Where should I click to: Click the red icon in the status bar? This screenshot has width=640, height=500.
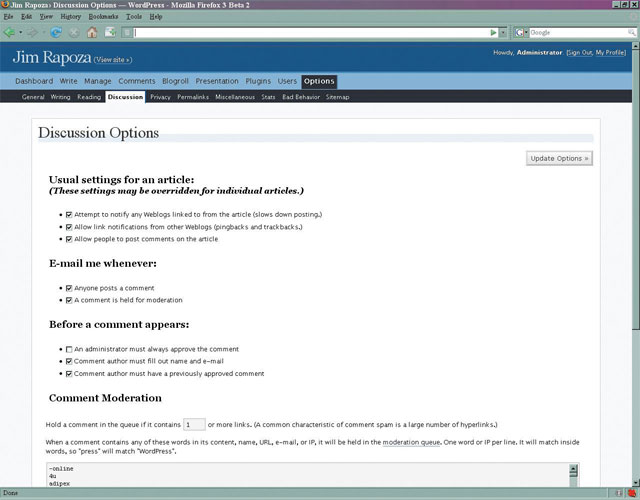pos(632,493)
